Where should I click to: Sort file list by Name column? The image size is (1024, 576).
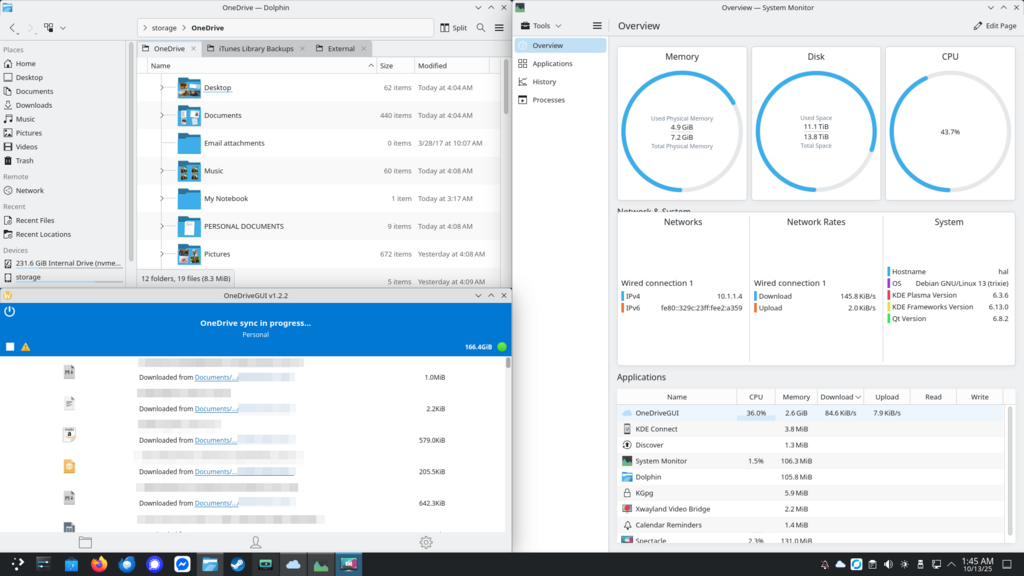click(x=261, y=65)
